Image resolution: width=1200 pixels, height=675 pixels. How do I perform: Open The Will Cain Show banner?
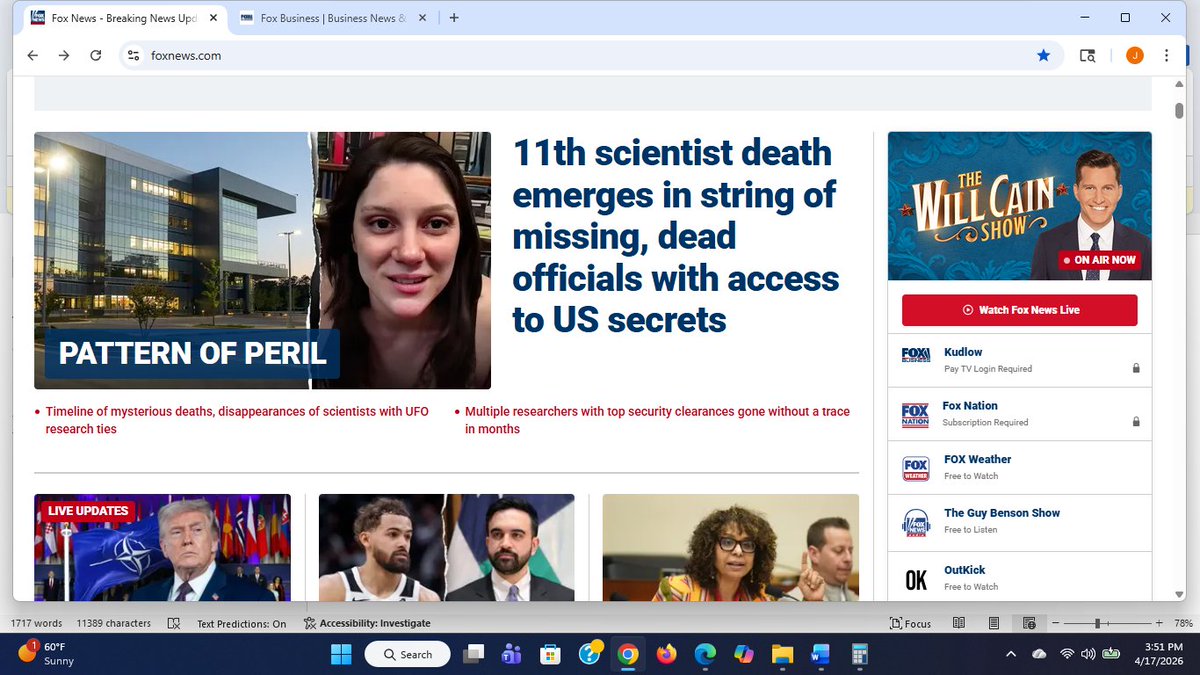(1019, 206)
